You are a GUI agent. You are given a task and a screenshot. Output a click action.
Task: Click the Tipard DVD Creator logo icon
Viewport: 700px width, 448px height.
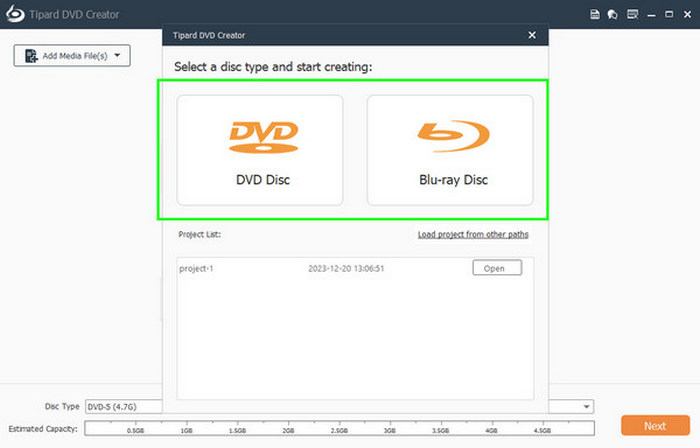coord(15,14)
